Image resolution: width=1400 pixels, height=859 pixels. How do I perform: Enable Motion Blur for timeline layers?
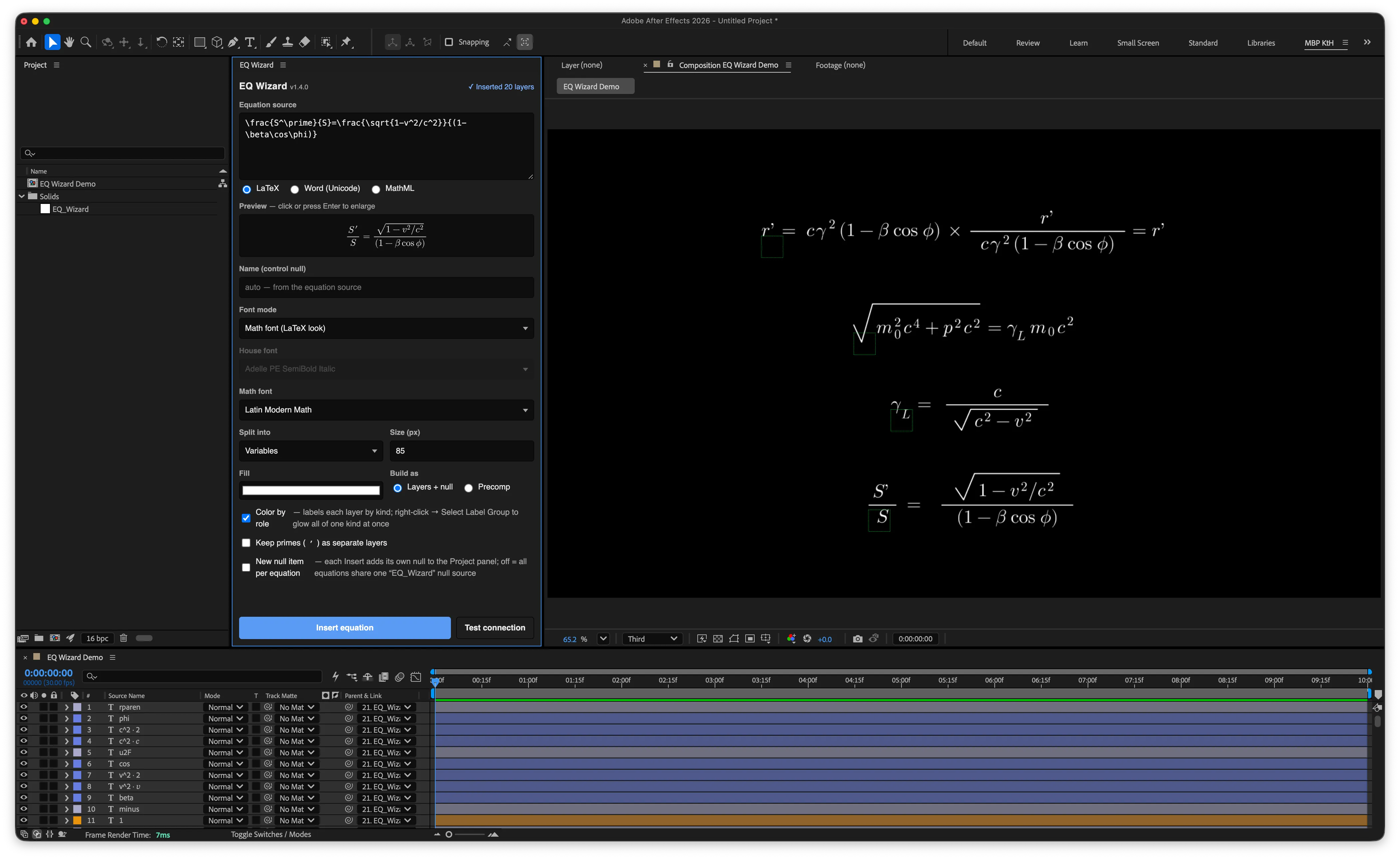tap(400, 676)
